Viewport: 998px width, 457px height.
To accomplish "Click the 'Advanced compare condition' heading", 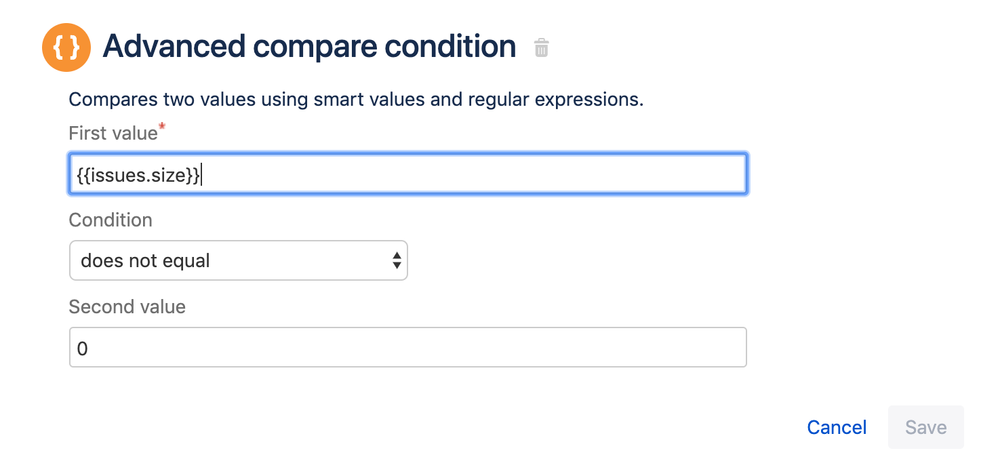I will [309, 46].
